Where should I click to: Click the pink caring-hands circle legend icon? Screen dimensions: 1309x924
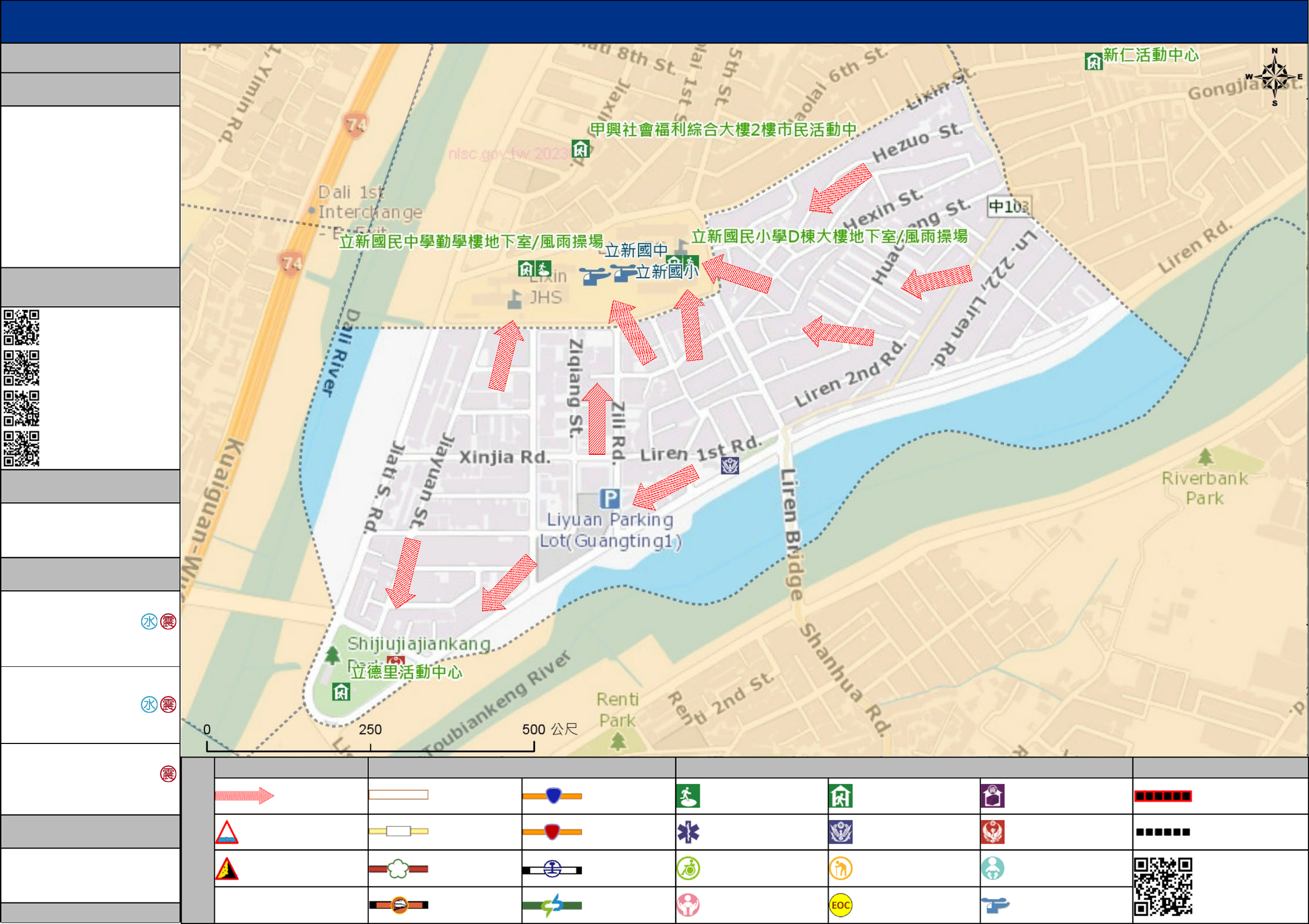click(x=688, y=905)
